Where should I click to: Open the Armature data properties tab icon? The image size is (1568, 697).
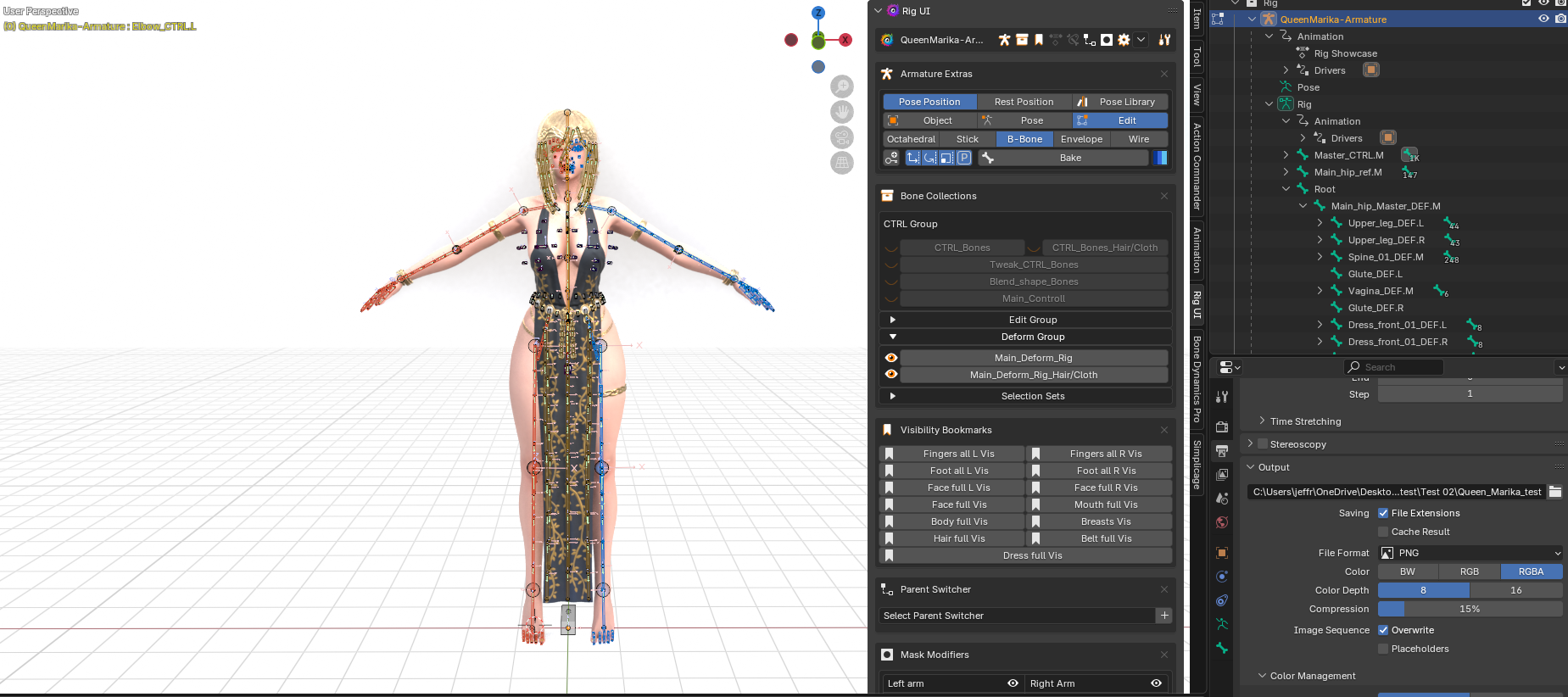pyautogui.click(x=1222, y=624)
